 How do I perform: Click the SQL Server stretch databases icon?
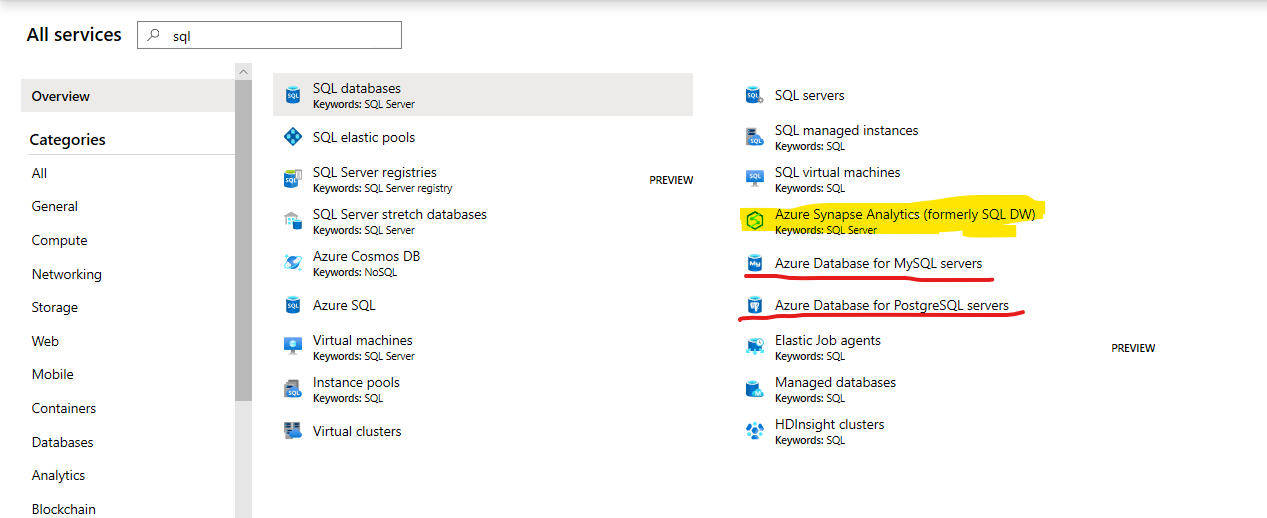[x=293, y=221]
